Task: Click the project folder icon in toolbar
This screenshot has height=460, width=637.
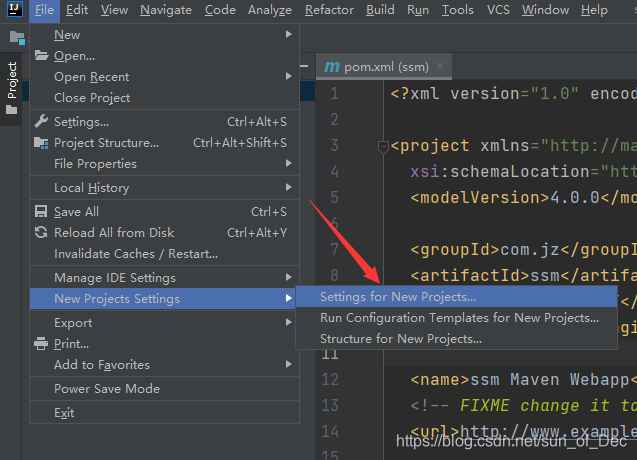Action: [x=17, y=38]
